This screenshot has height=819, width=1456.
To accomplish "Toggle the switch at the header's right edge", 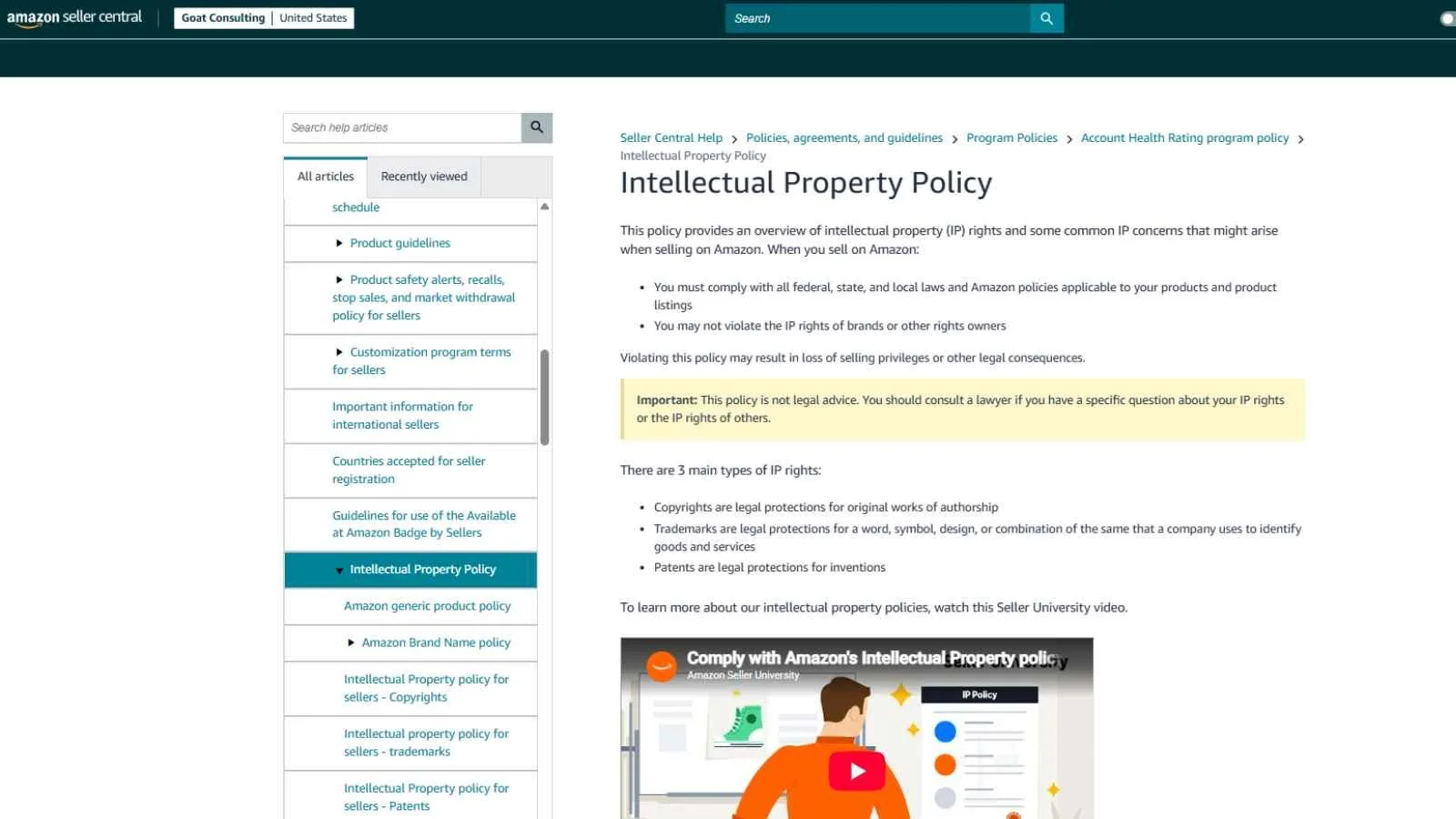I will [x=1448, y=18].
